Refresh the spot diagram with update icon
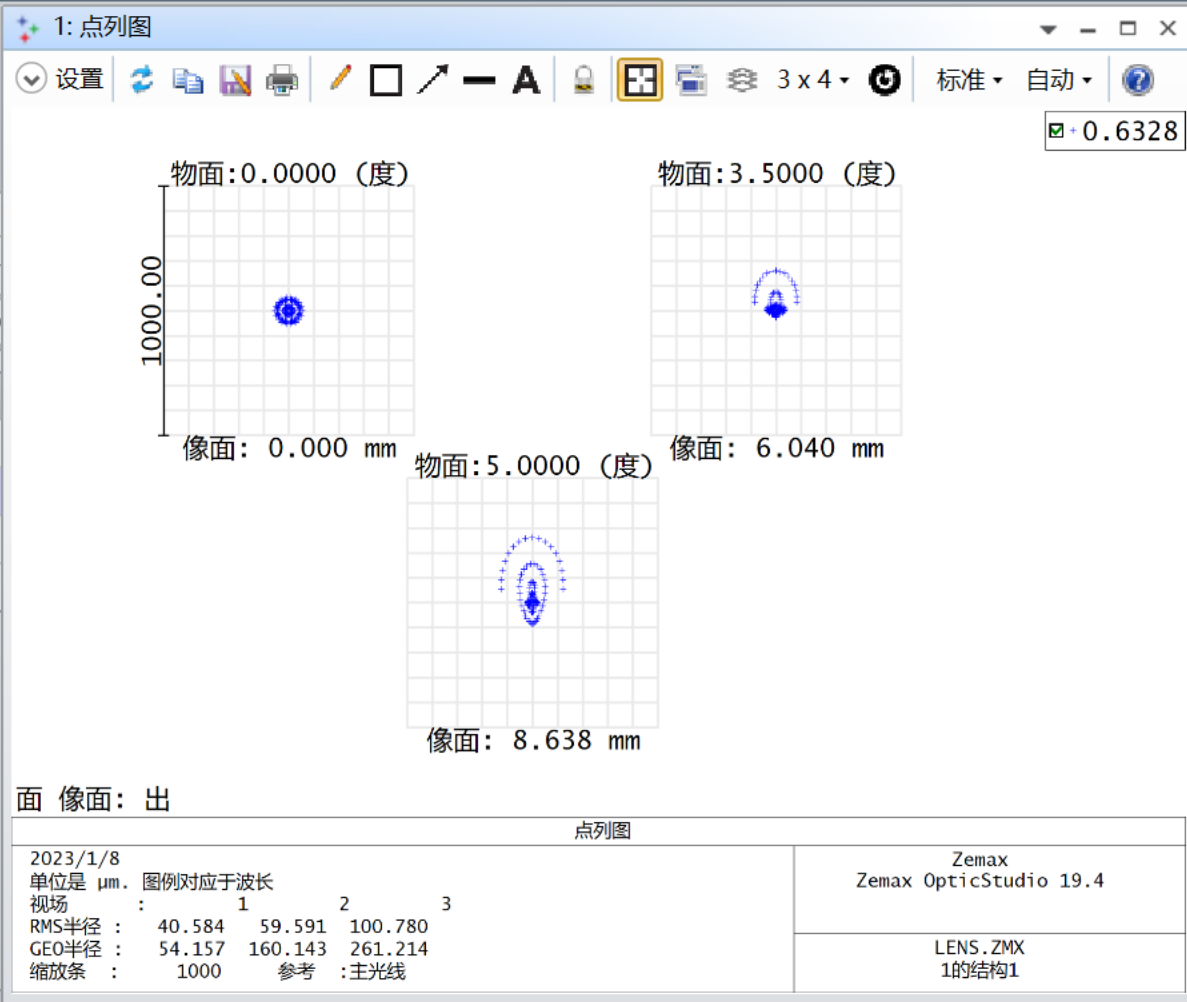The height and width of the screenshot is (1002, 1187). [142, 79]
